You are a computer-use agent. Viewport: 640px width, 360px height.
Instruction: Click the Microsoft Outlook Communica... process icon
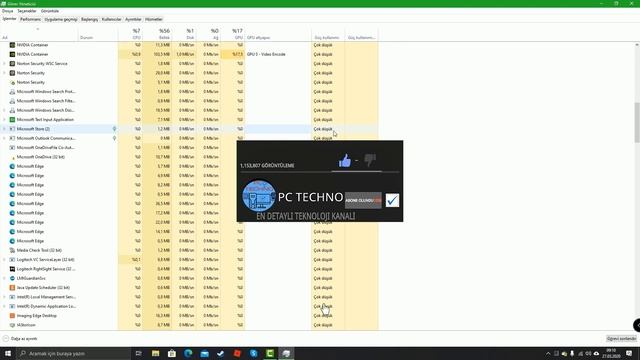tap(12, 138)
